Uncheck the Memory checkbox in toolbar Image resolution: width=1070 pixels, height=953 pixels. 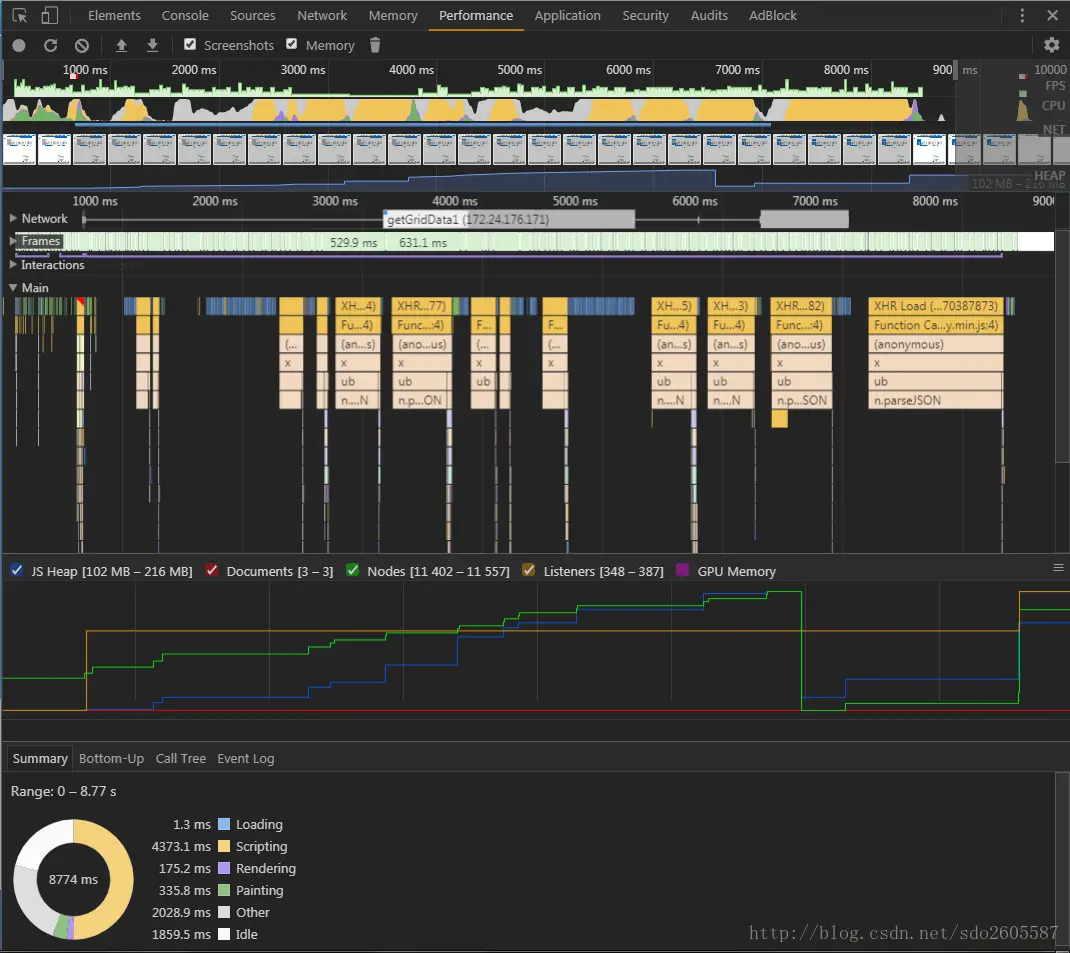292,45
